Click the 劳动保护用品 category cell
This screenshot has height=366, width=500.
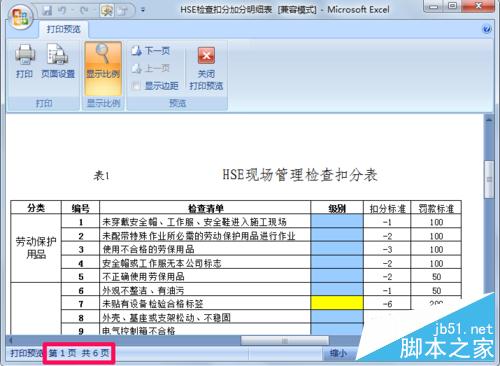36,248
